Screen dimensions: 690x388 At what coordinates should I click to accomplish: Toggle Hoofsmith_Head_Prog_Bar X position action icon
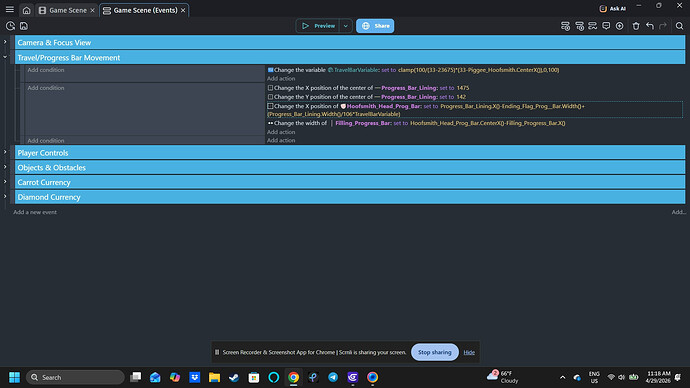pyautogui.click(x=270, y=106)
